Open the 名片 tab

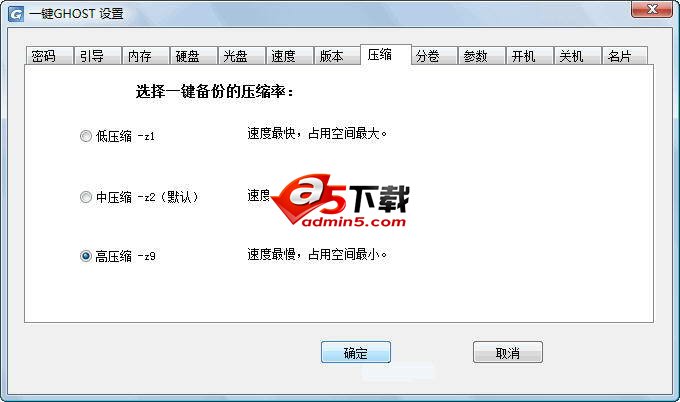click(625, 56)
